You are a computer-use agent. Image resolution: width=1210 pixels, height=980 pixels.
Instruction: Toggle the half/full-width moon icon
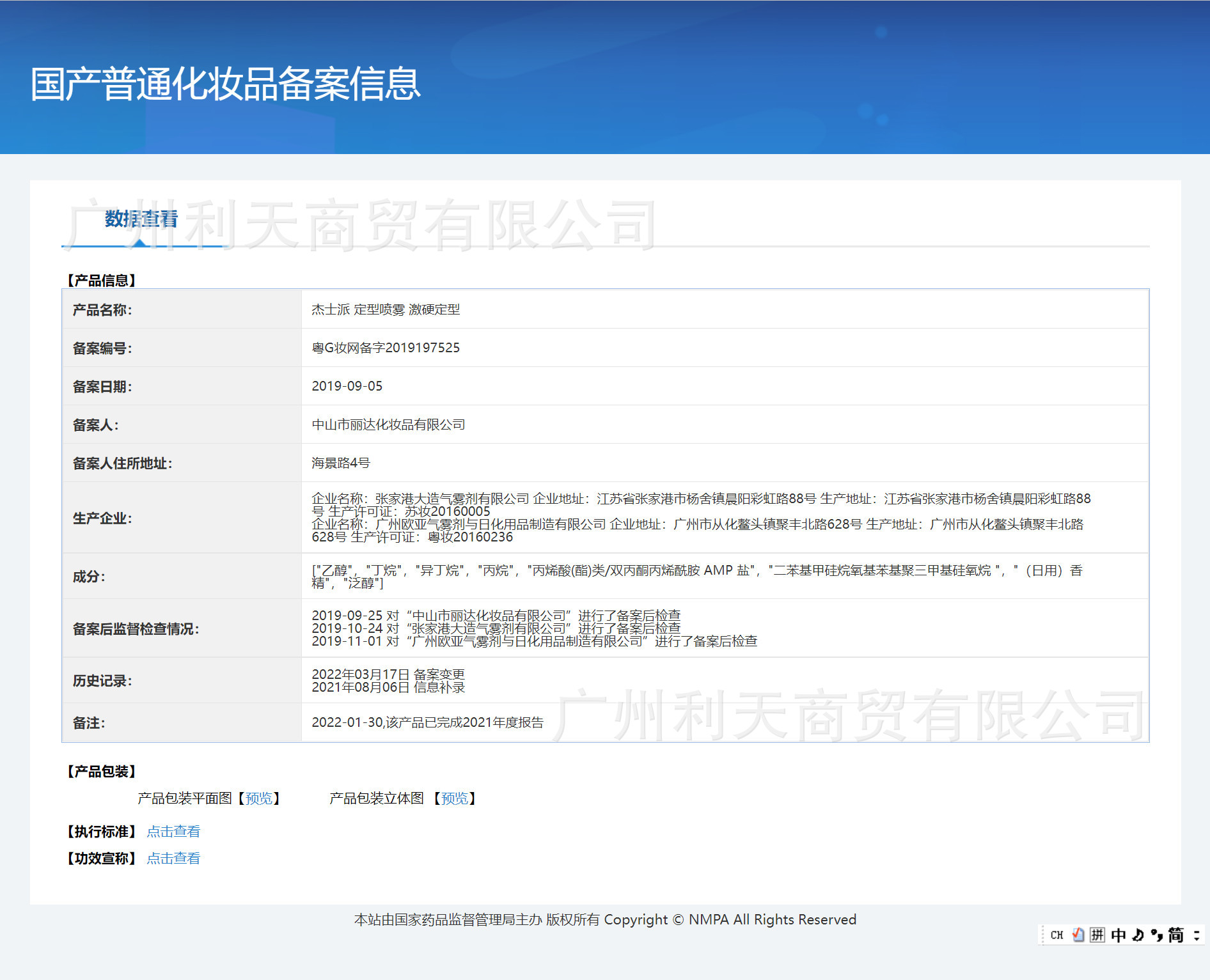pos(1138,935)
